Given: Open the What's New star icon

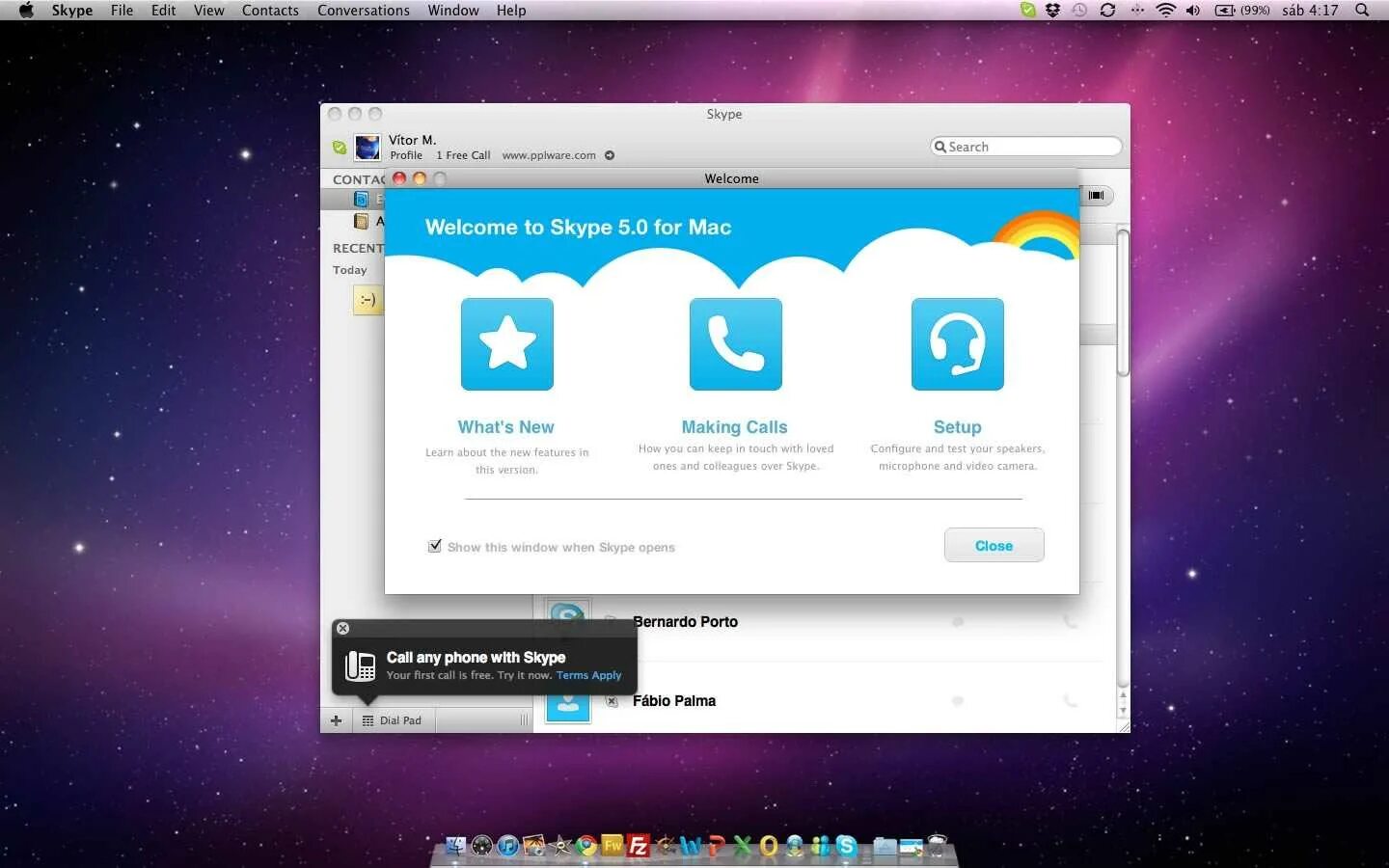Looking at the screenshot, I should 507,344.
